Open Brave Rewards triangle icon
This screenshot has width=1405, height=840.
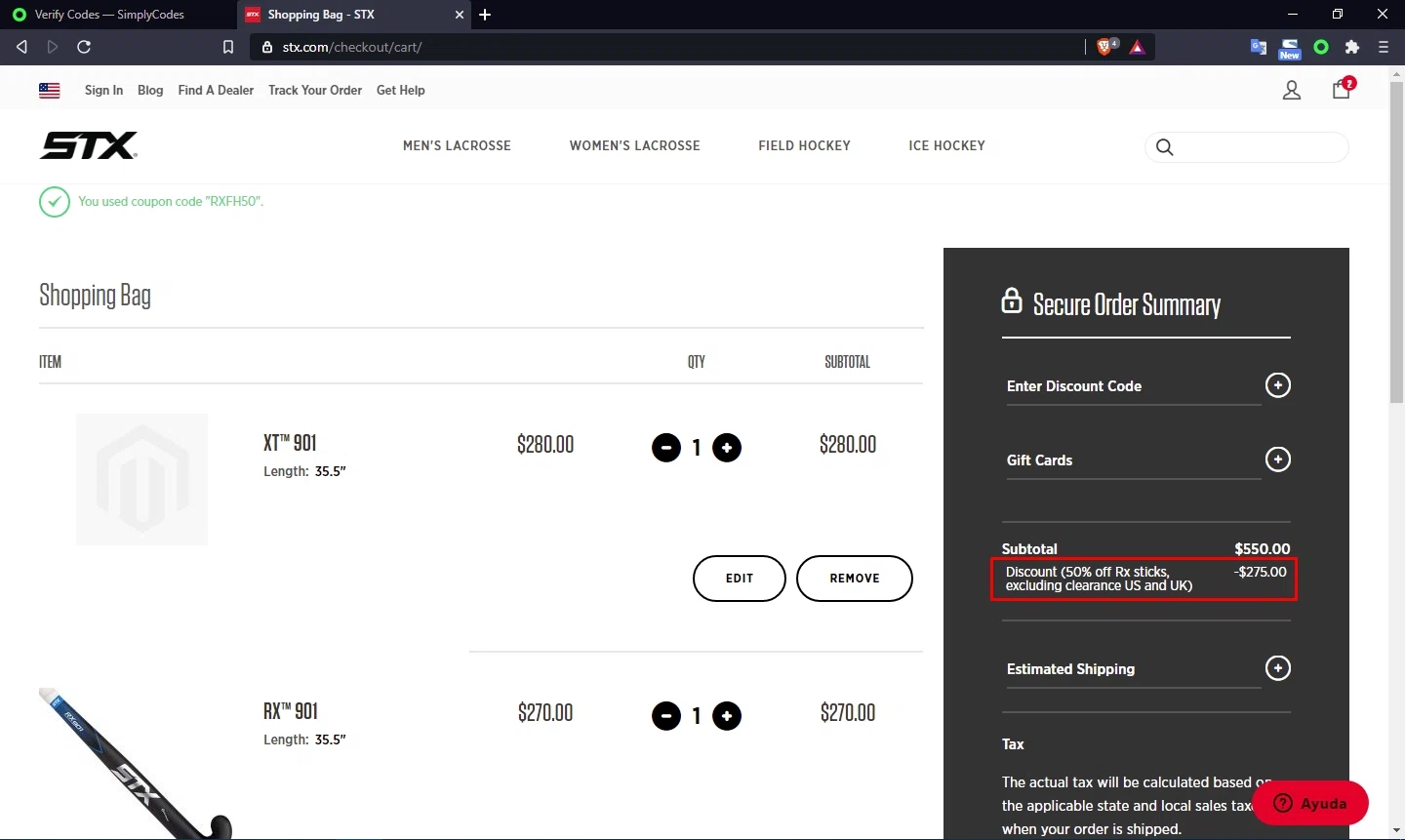[x=1138, y=47]
